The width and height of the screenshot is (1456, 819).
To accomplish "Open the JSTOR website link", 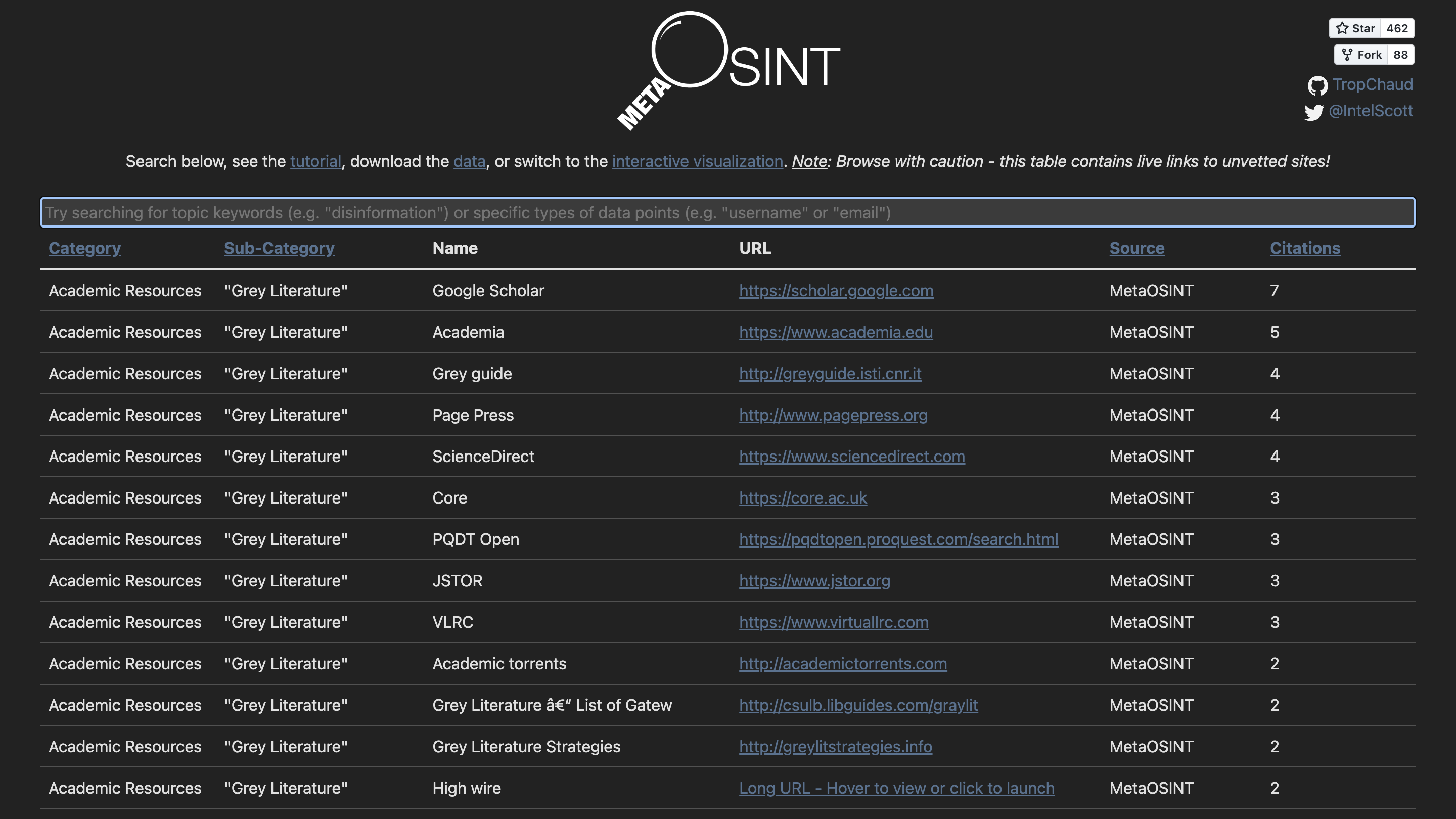I will [814, 580].
